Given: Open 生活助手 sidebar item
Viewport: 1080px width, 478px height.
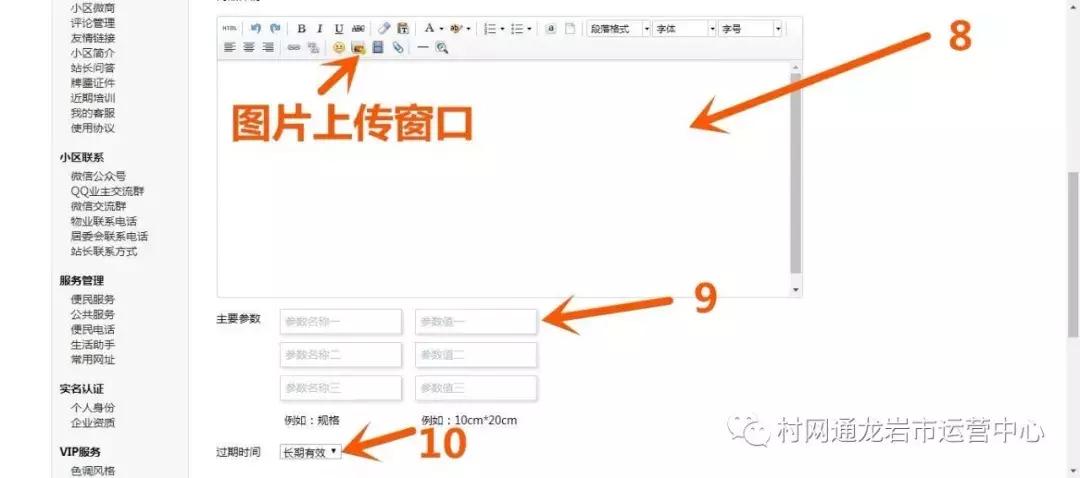Looking at the screenshot, I should pyautogui.click(x=93, y=344).
